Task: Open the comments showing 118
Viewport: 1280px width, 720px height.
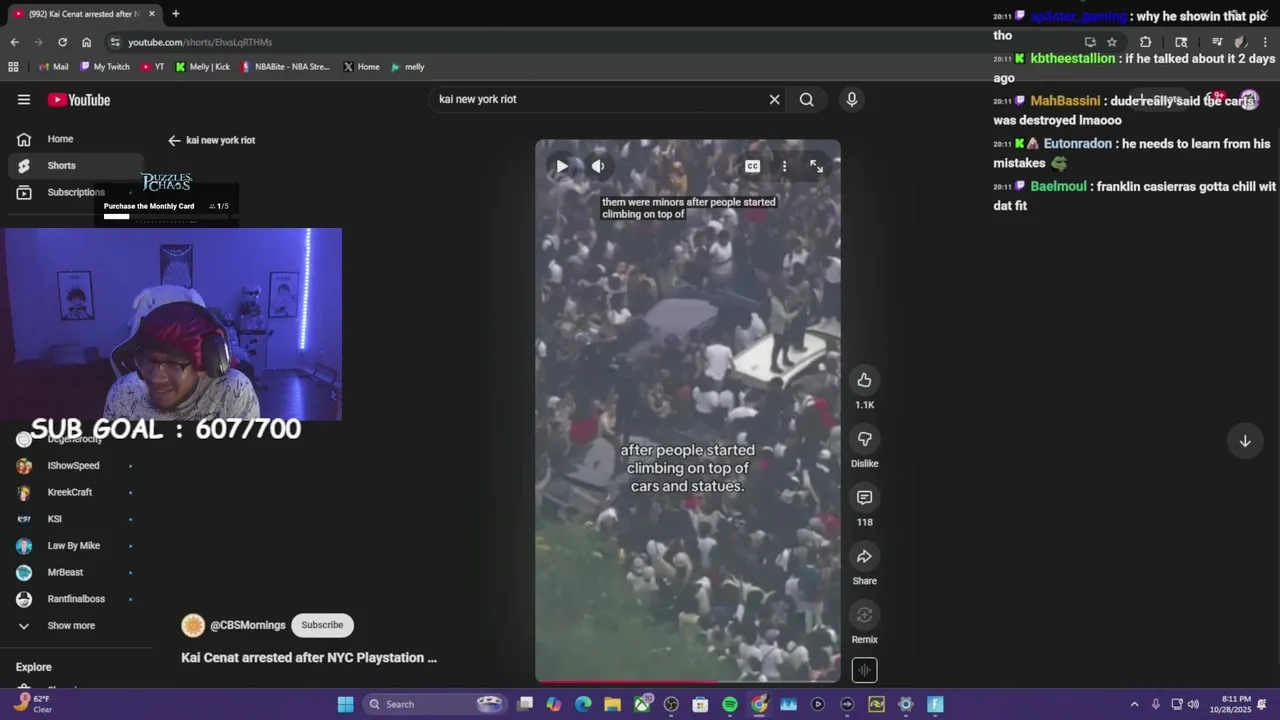Action: (x=864, y=497)
